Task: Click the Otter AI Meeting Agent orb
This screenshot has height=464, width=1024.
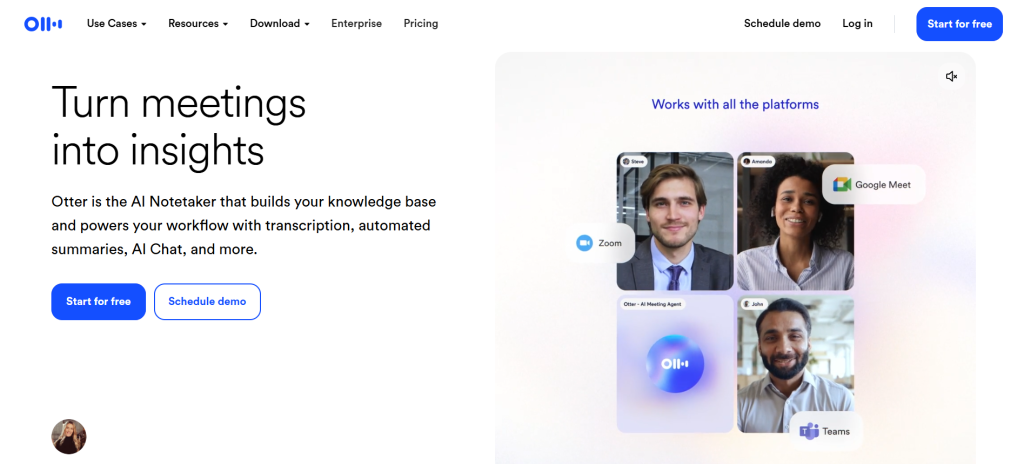Action: (675, 364)
